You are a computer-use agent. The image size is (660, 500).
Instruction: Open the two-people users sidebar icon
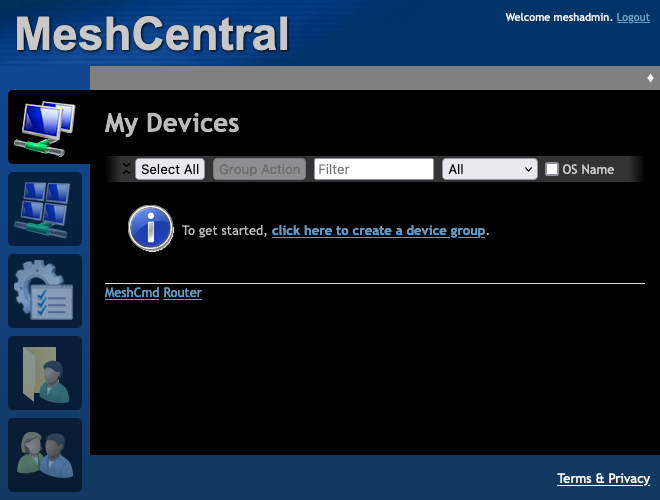(x=45, y=455)
